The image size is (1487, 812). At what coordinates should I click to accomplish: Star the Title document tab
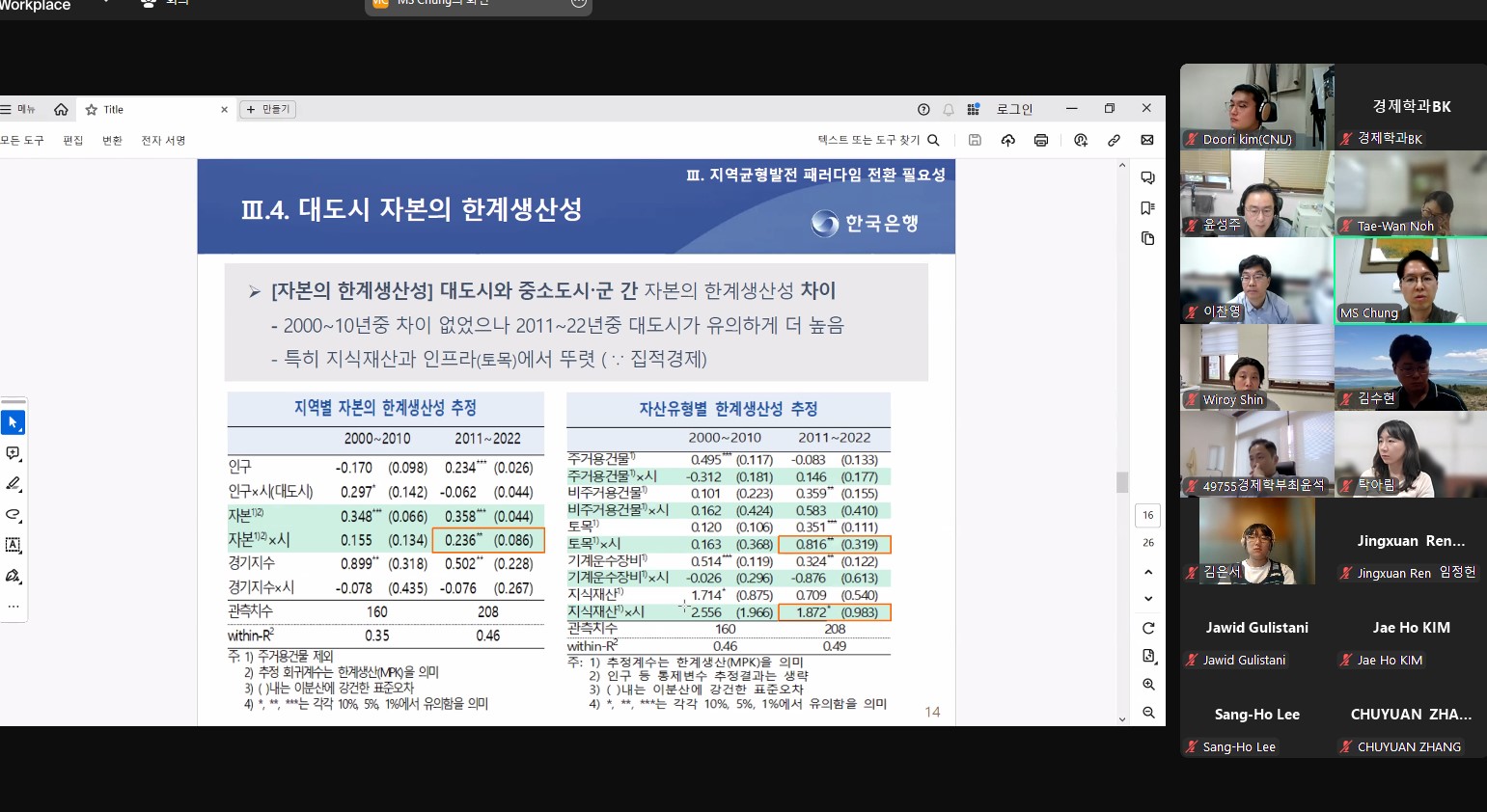click(92, 110)
